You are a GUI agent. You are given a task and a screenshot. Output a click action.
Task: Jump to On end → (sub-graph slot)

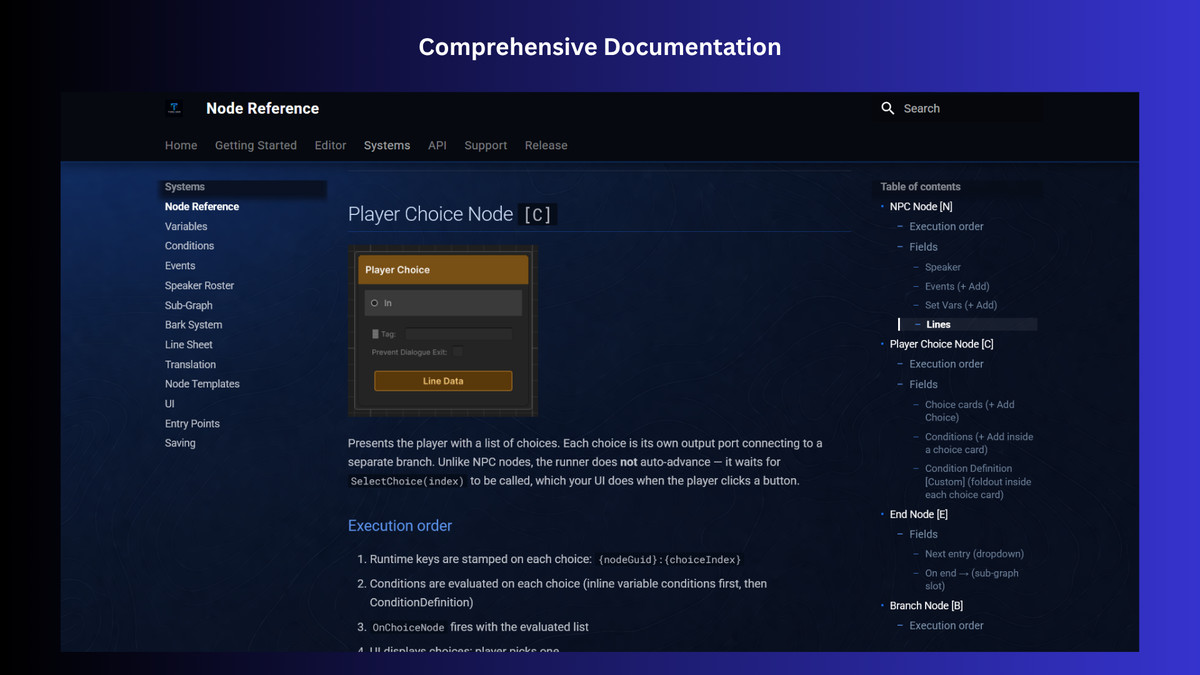971,579
